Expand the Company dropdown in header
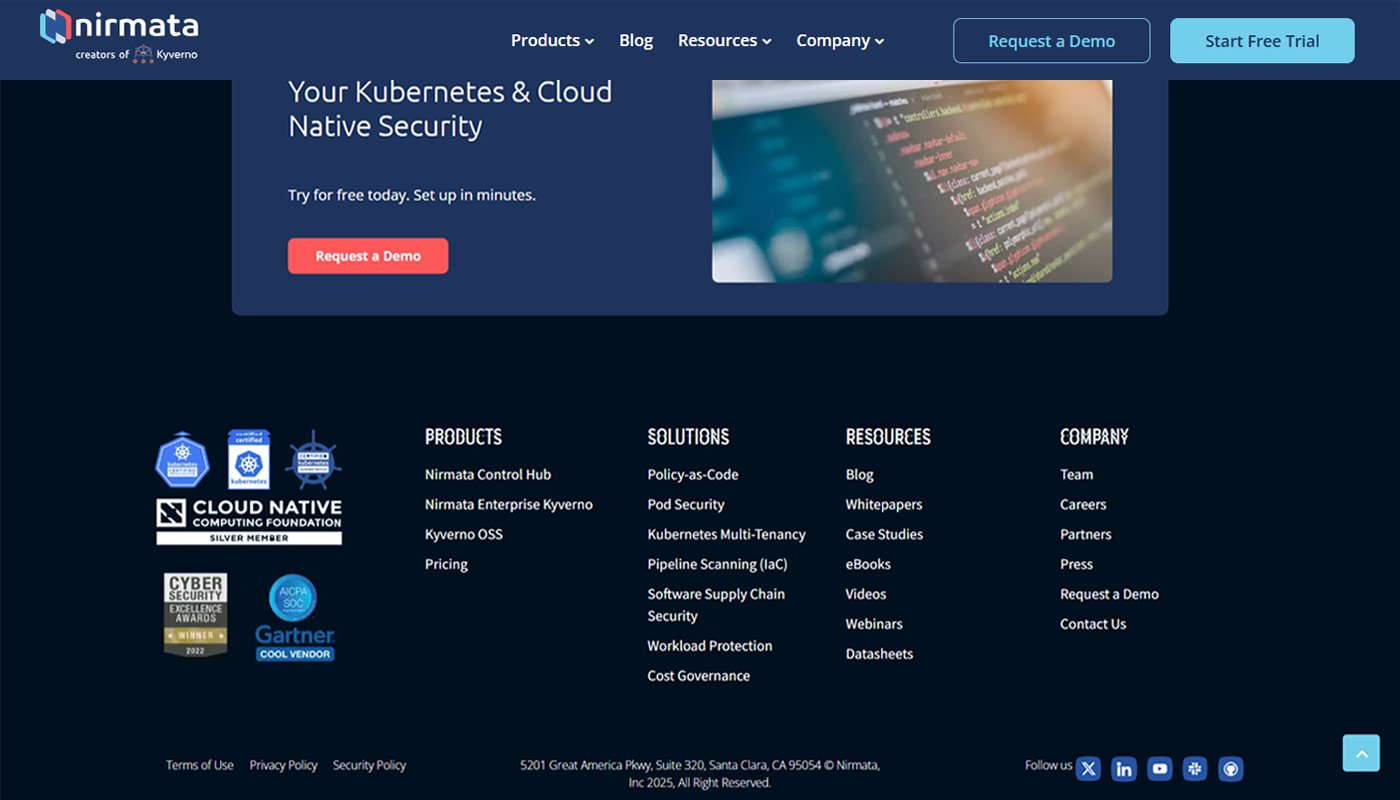The height and width of the screenshot is (800, 1400). pos(840,41)
